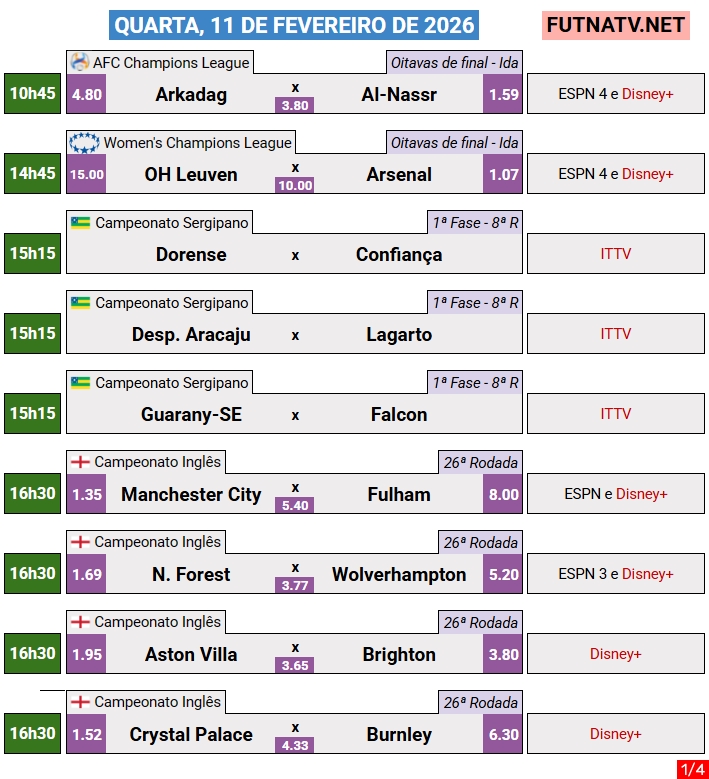The image size is (709, 779).
Task: Select Burnley's 6.30 win odds
Action: [x=503, y=735]
